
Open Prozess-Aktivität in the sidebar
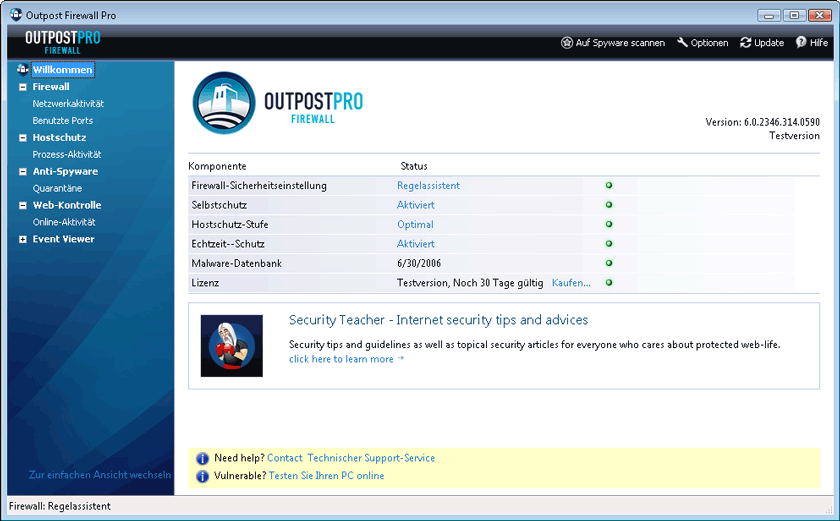click(x=66, y=154)
